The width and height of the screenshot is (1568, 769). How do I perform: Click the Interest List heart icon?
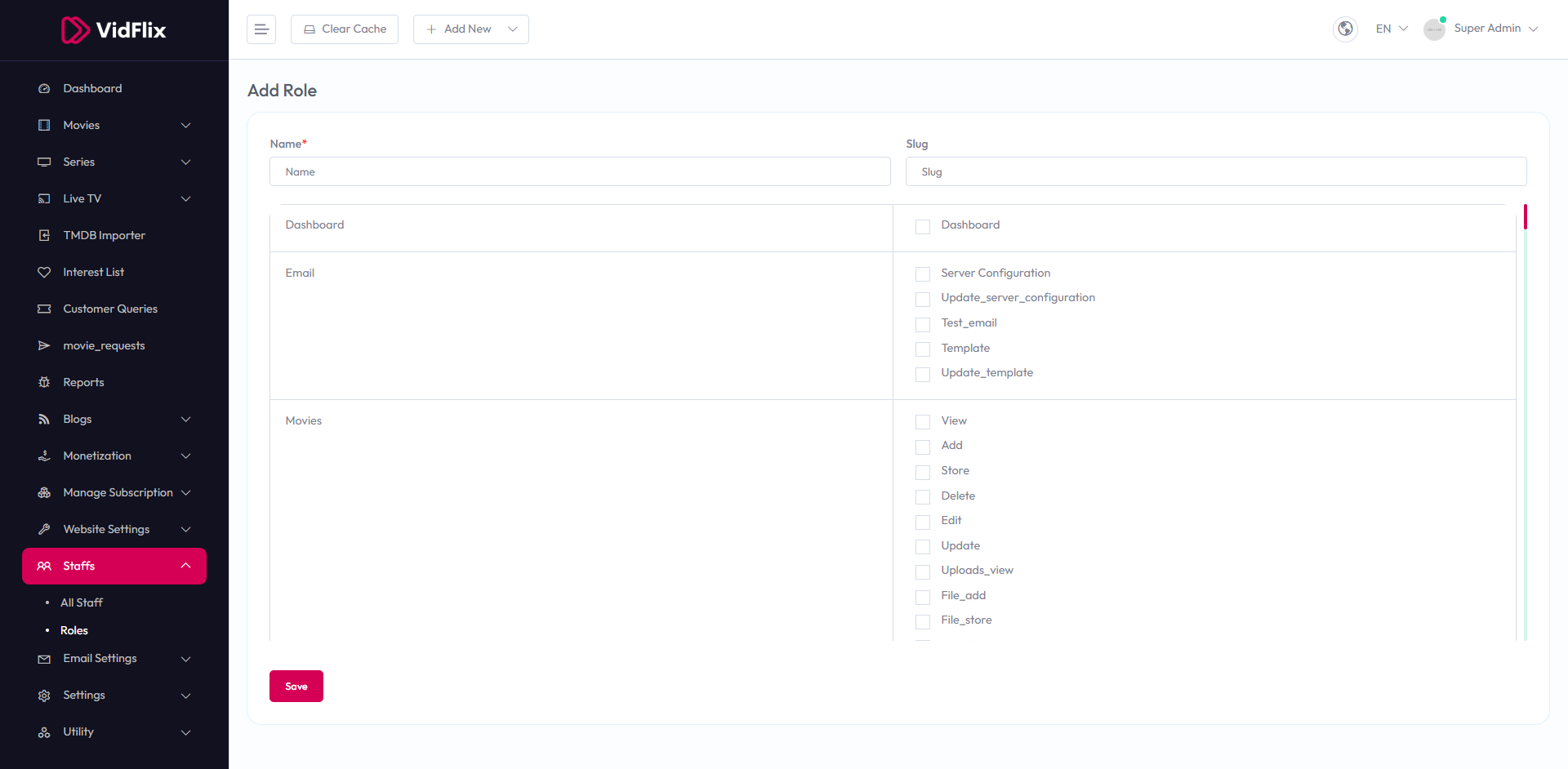[x=44, y=272]
